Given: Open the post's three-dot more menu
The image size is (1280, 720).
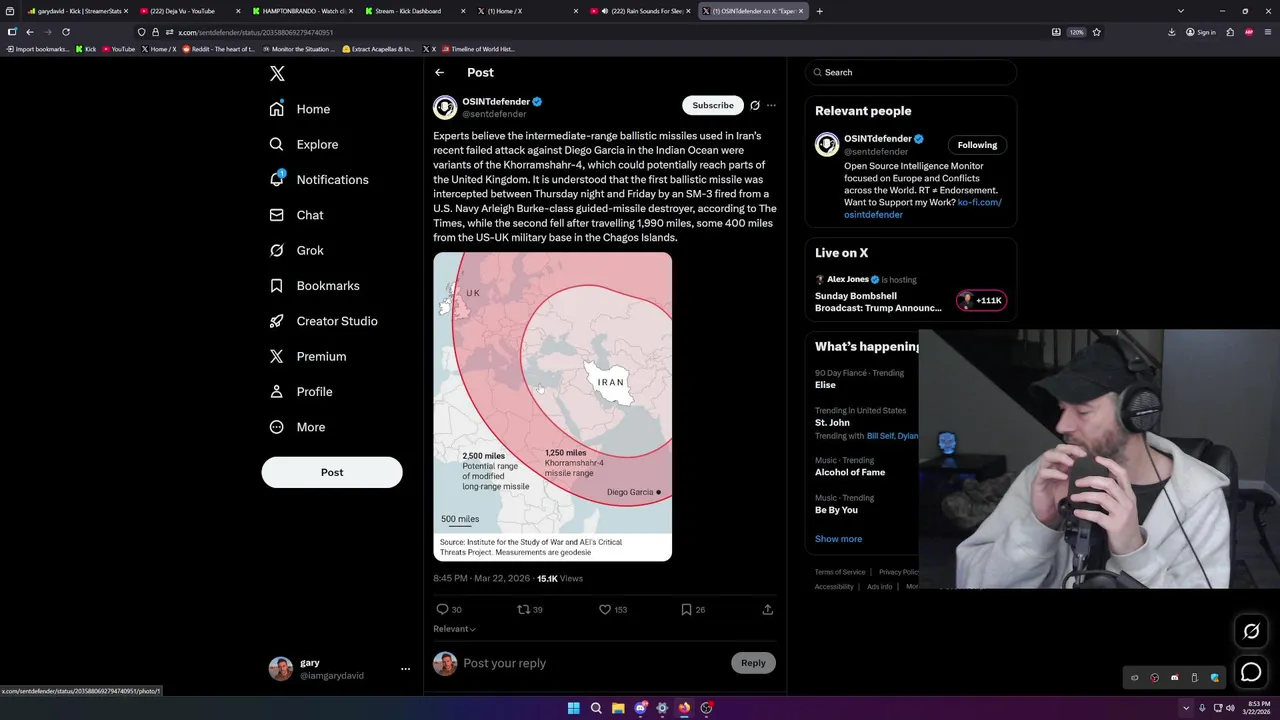Looking at the screenshot, I should [771, 105].
